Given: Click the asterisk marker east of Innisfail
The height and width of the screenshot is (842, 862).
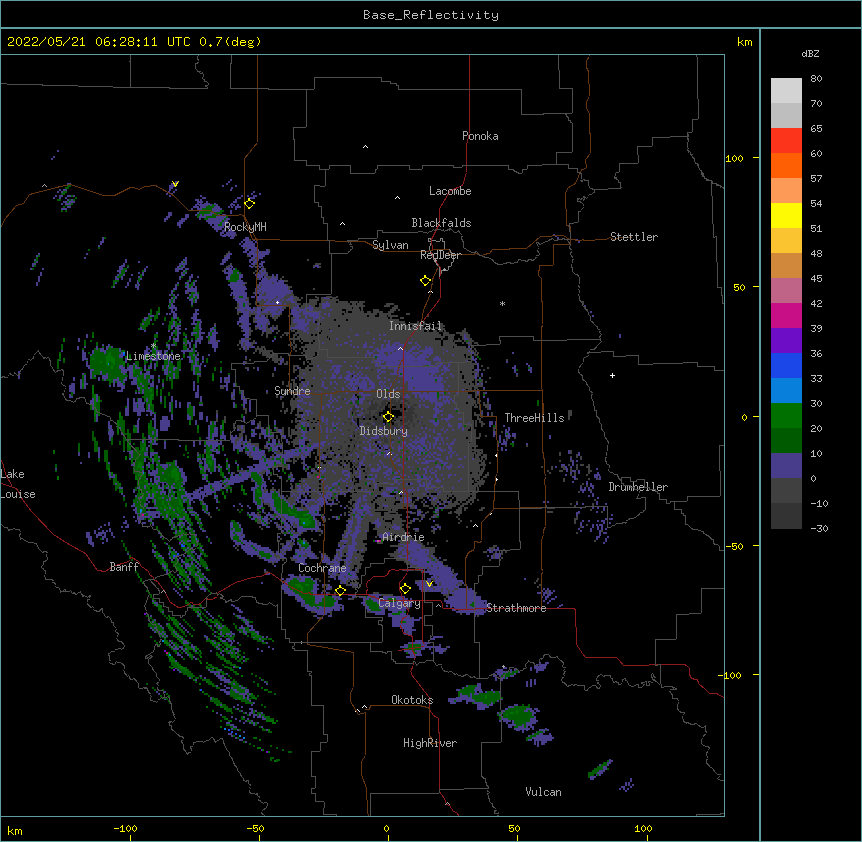Looking at the screenshot, I should (x=502, y=303).
